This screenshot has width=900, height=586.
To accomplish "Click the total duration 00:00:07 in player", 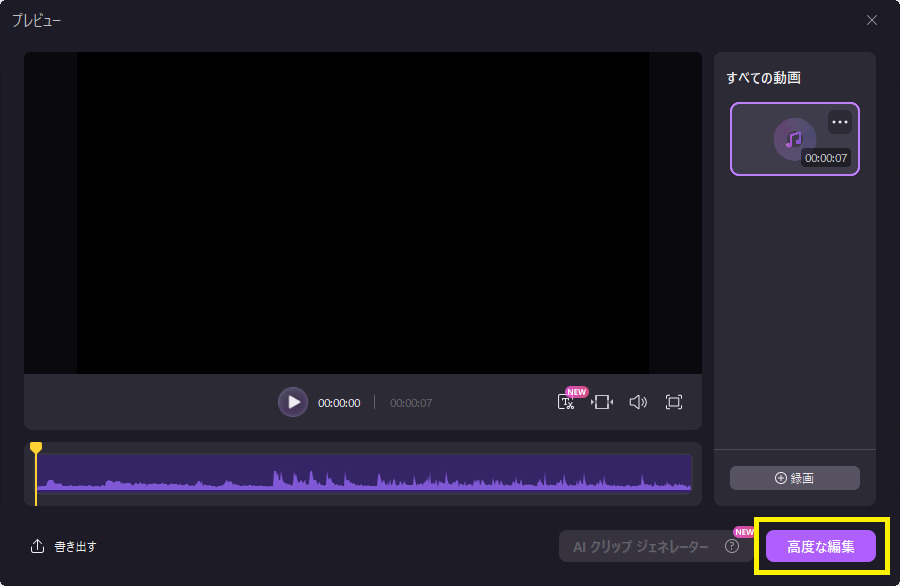I will 411,403.
